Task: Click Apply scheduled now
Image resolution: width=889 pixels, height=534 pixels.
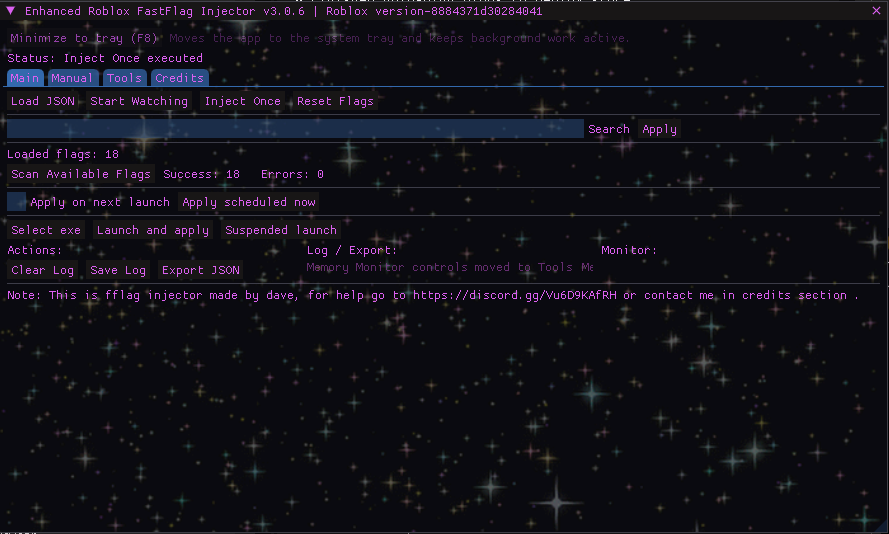Action: pos(249,202)
